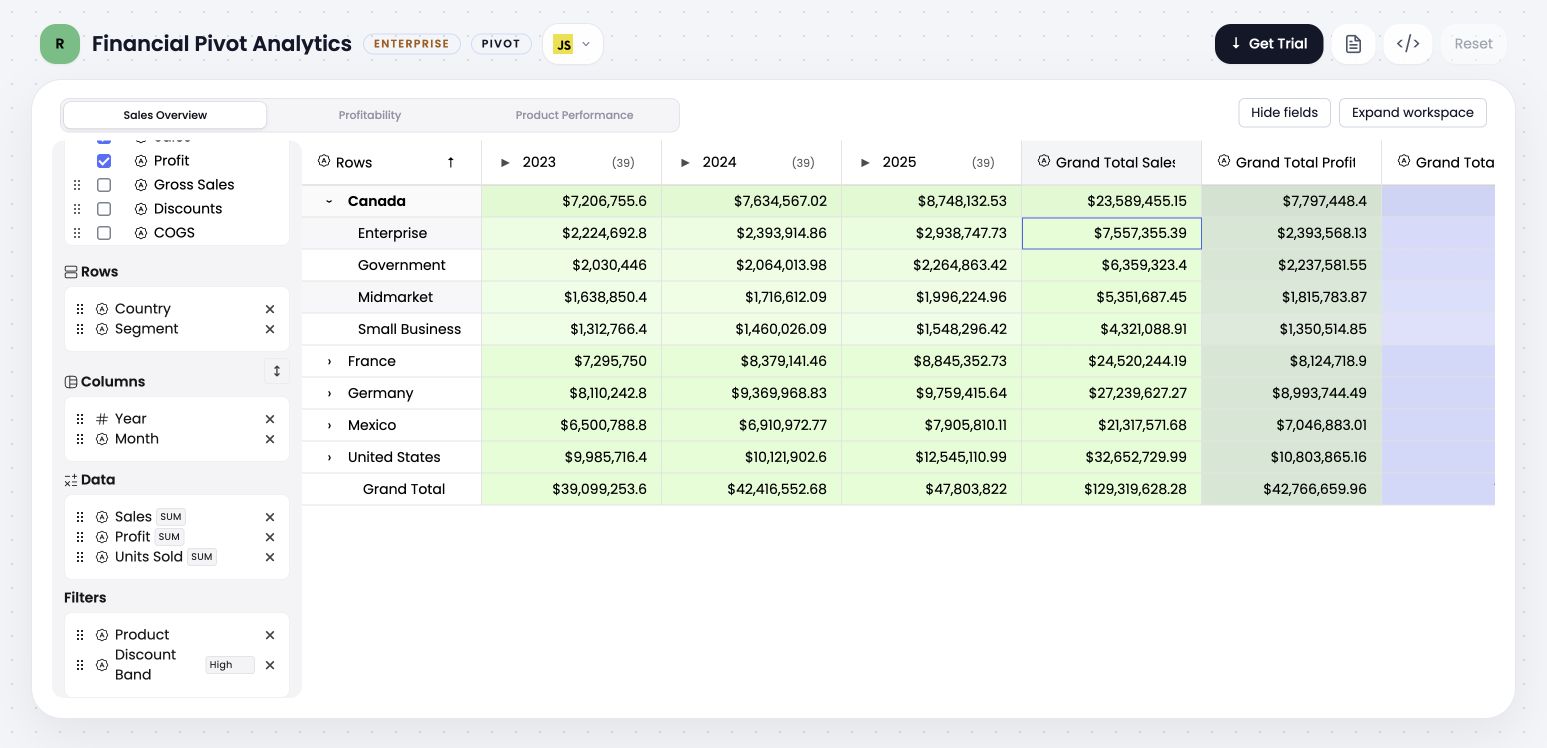This screenshot has height=748, width=1547.
Task: Expand the France row
Action: 329,361
